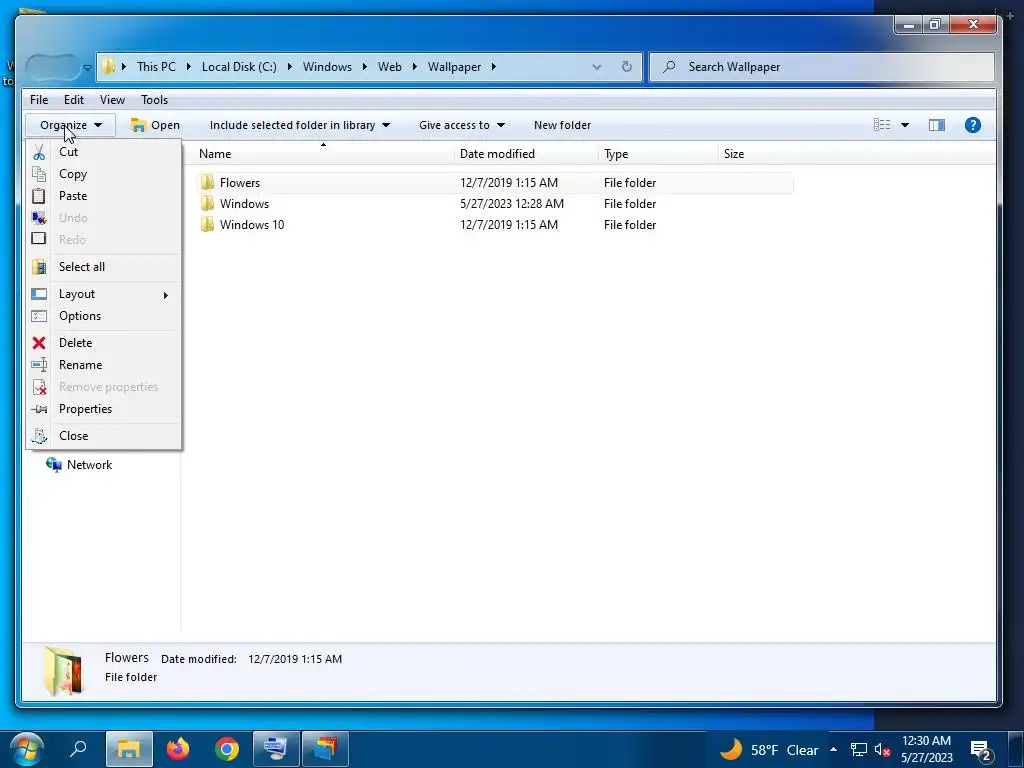This screenshot has height=768, width=1024.
Task: Click the 58°F Clear weather widget
Action: coord(769,750)
